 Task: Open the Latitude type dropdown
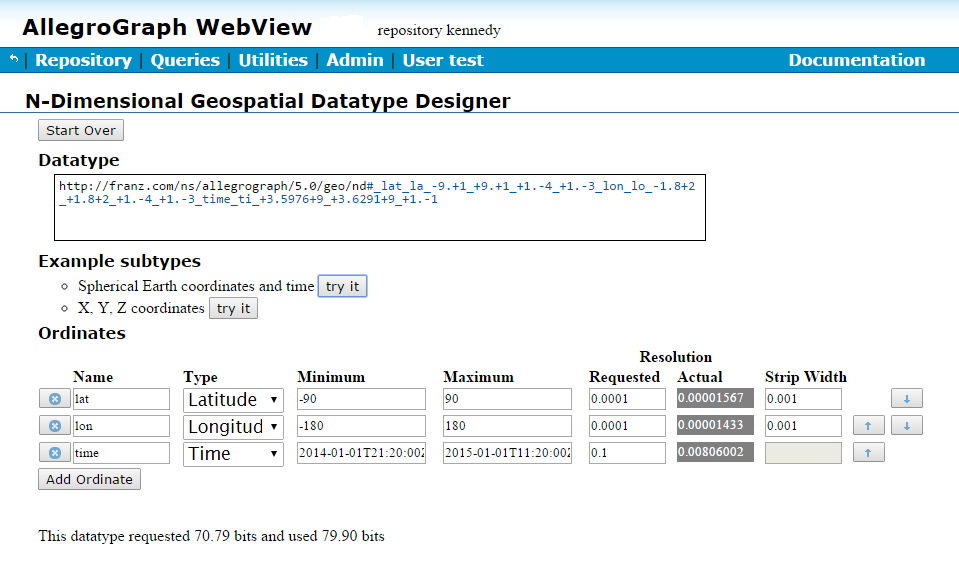[x=233, y=399]
